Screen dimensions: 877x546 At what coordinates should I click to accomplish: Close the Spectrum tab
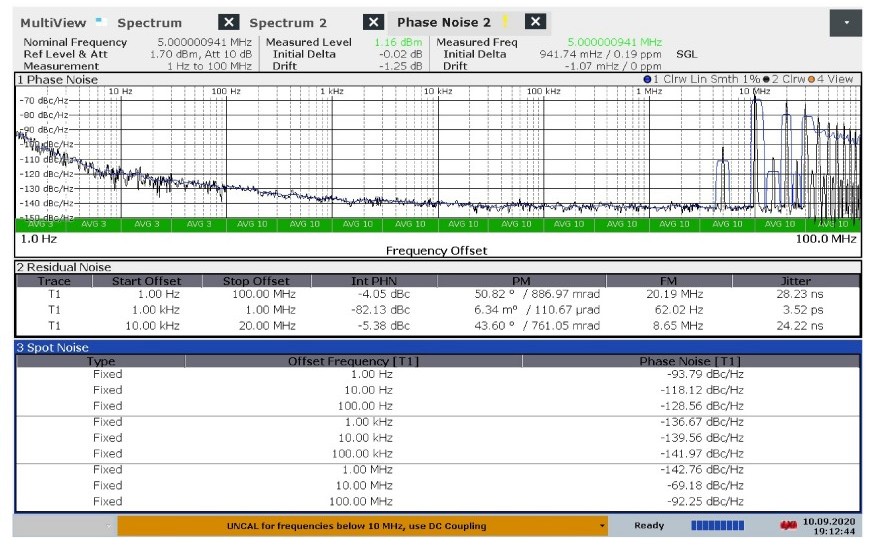[x=229, y=22]
